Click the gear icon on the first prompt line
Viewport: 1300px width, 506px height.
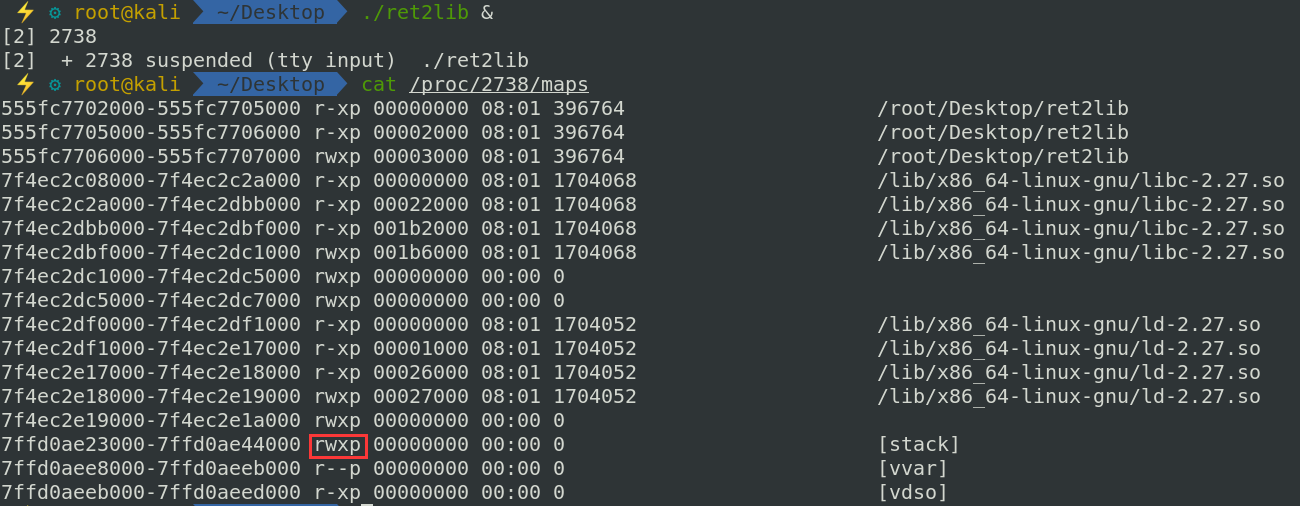point(54,13)
